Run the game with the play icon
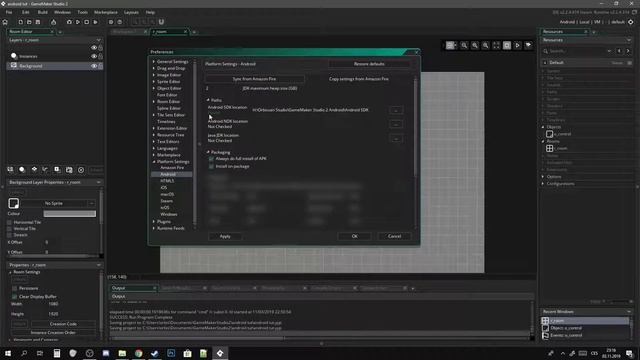This screenshot has width=640, height=360. [78, 22]
